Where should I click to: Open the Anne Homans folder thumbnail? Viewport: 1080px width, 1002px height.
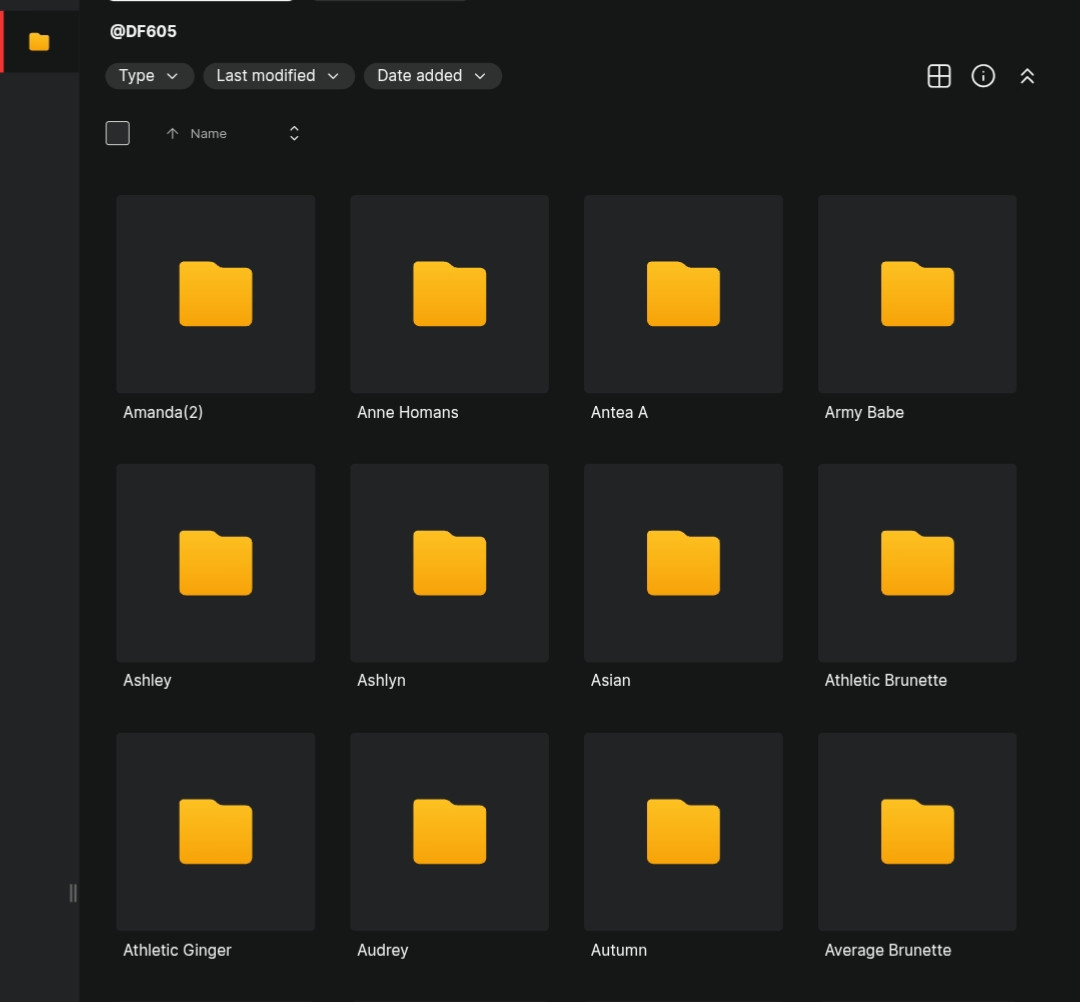[450, 294]
